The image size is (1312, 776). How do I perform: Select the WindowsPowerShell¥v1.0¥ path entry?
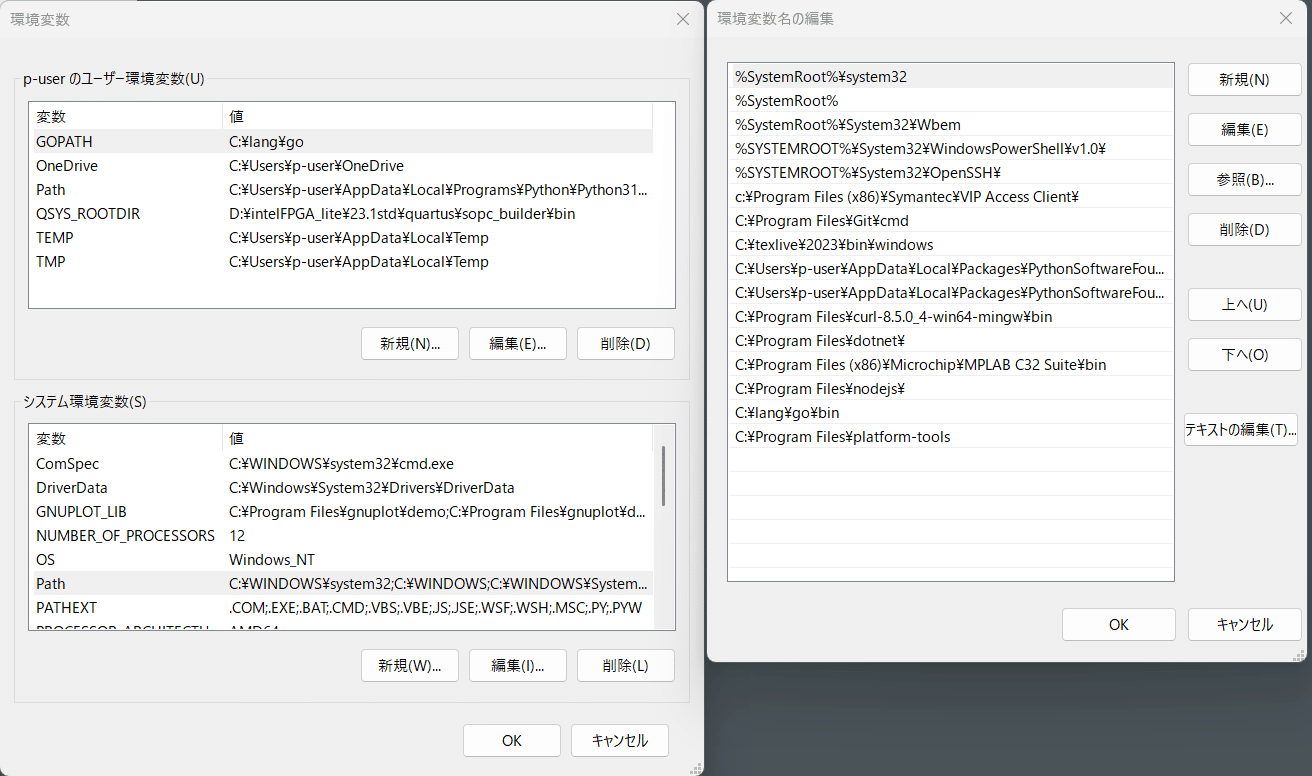tap(950, 148)
